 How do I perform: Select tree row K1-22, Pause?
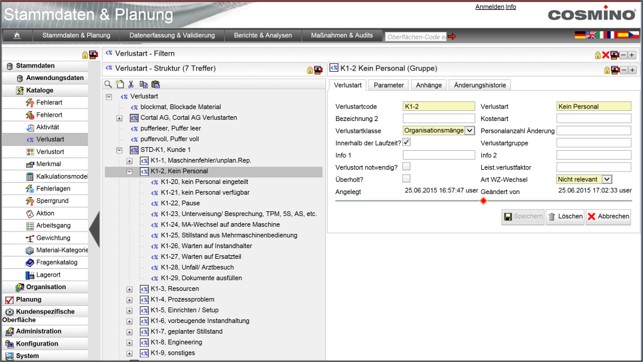(x=180, y=203)
